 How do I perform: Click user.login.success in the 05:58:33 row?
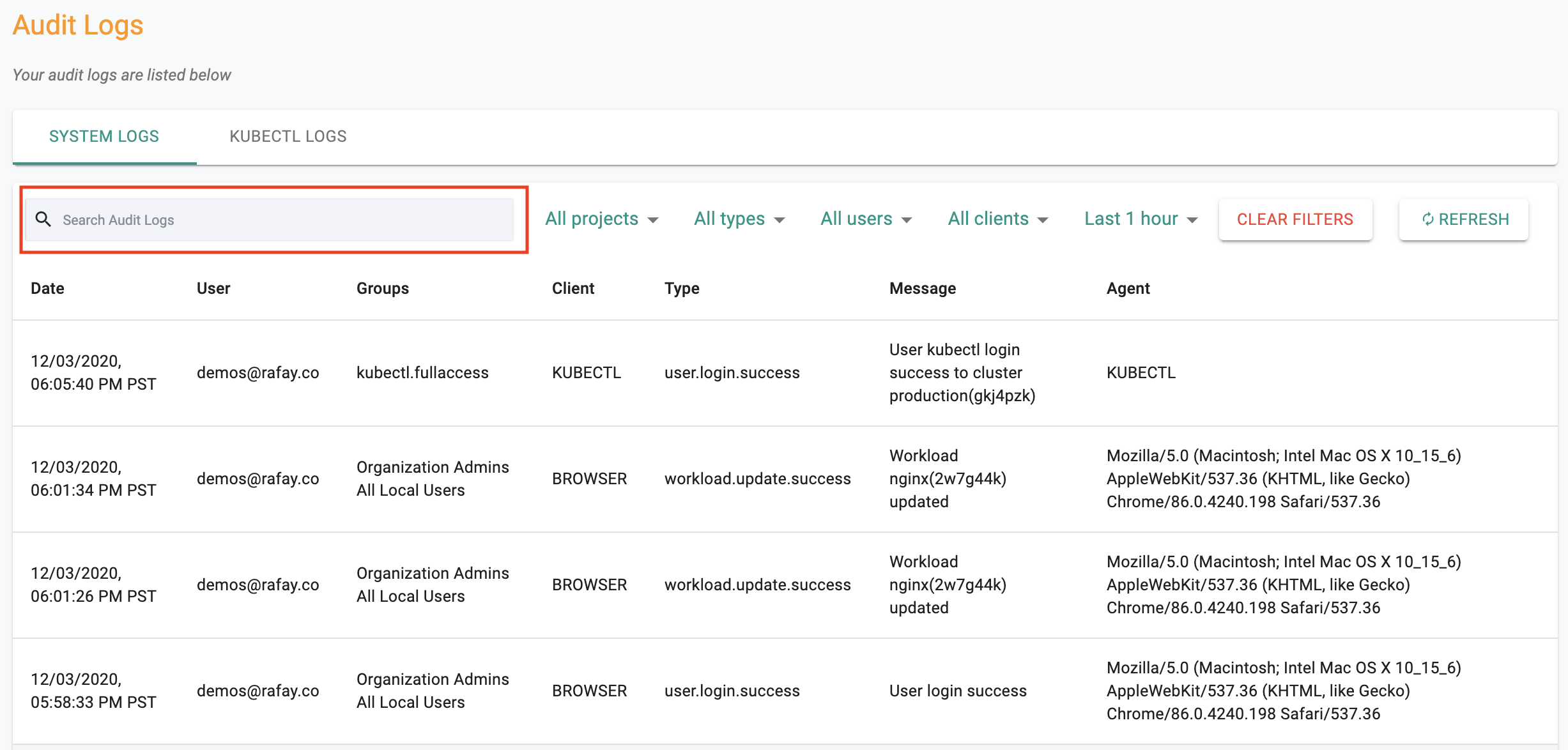coord(732,691)
